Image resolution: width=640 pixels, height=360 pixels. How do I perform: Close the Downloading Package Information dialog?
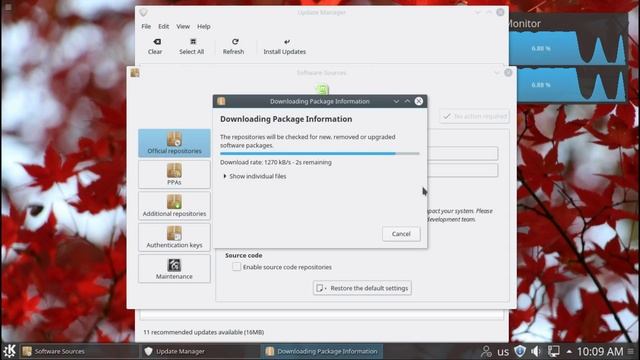point(419,101)
